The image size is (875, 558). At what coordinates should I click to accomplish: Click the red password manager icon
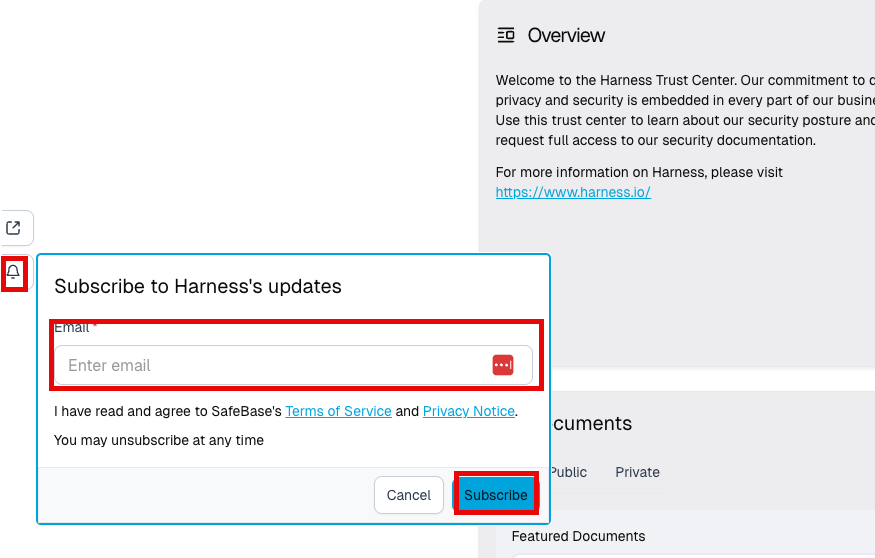click(503, 365)
